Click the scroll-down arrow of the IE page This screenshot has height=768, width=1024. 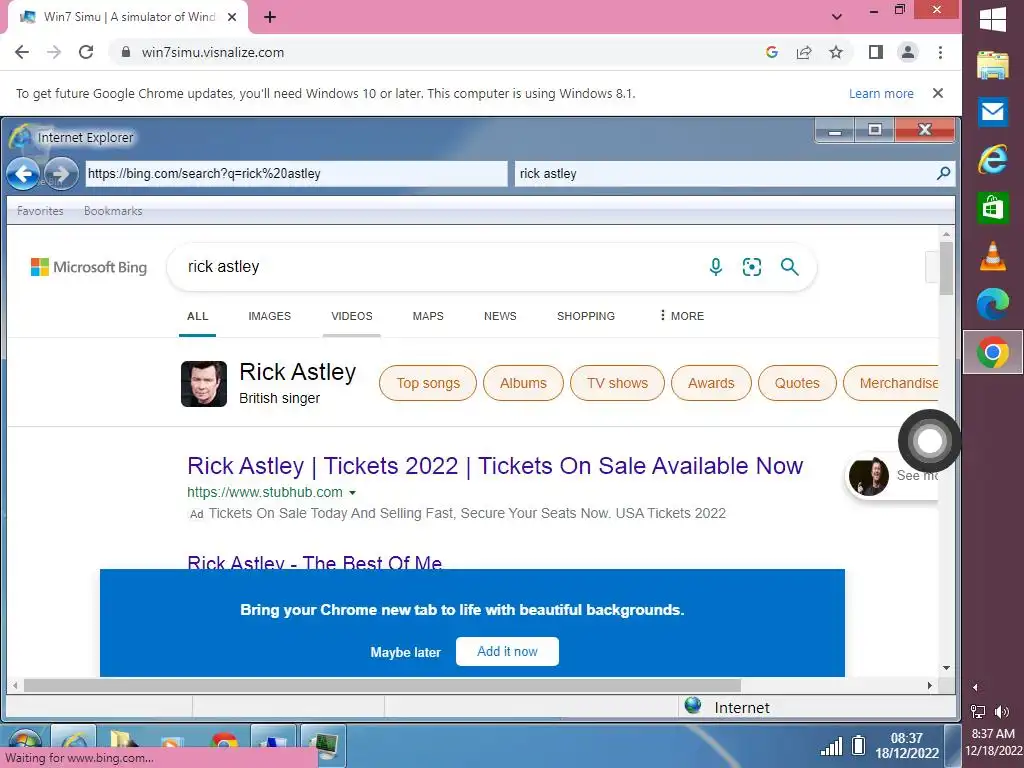tap(946, 668)
